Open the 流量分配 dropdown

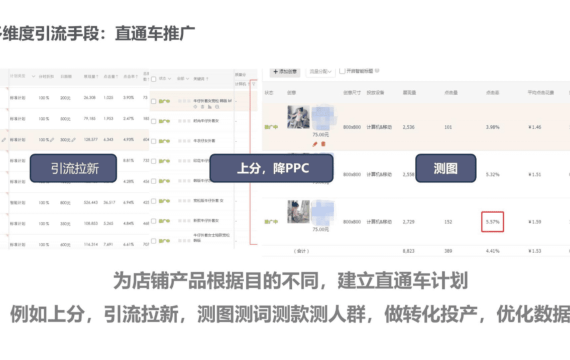[x=320, y=72]
